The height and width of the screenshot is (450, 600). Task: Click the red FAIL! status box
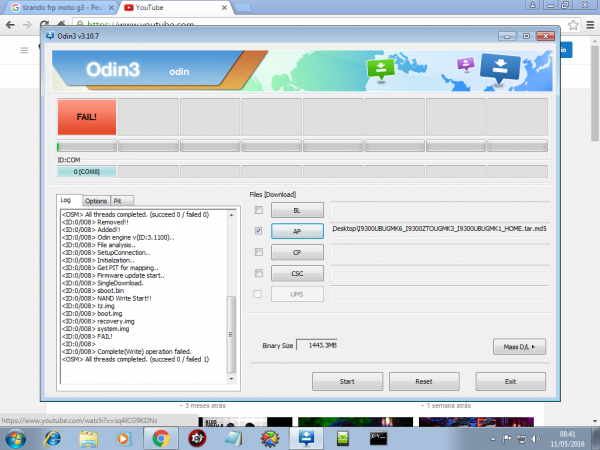(87, 117)
